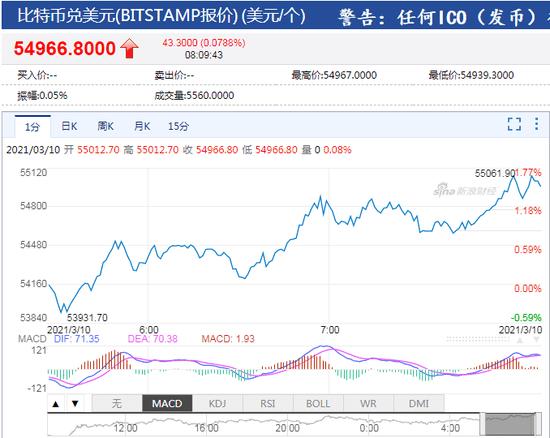
Task: Switch to the 月K chart tab
Action: (142, 126)
